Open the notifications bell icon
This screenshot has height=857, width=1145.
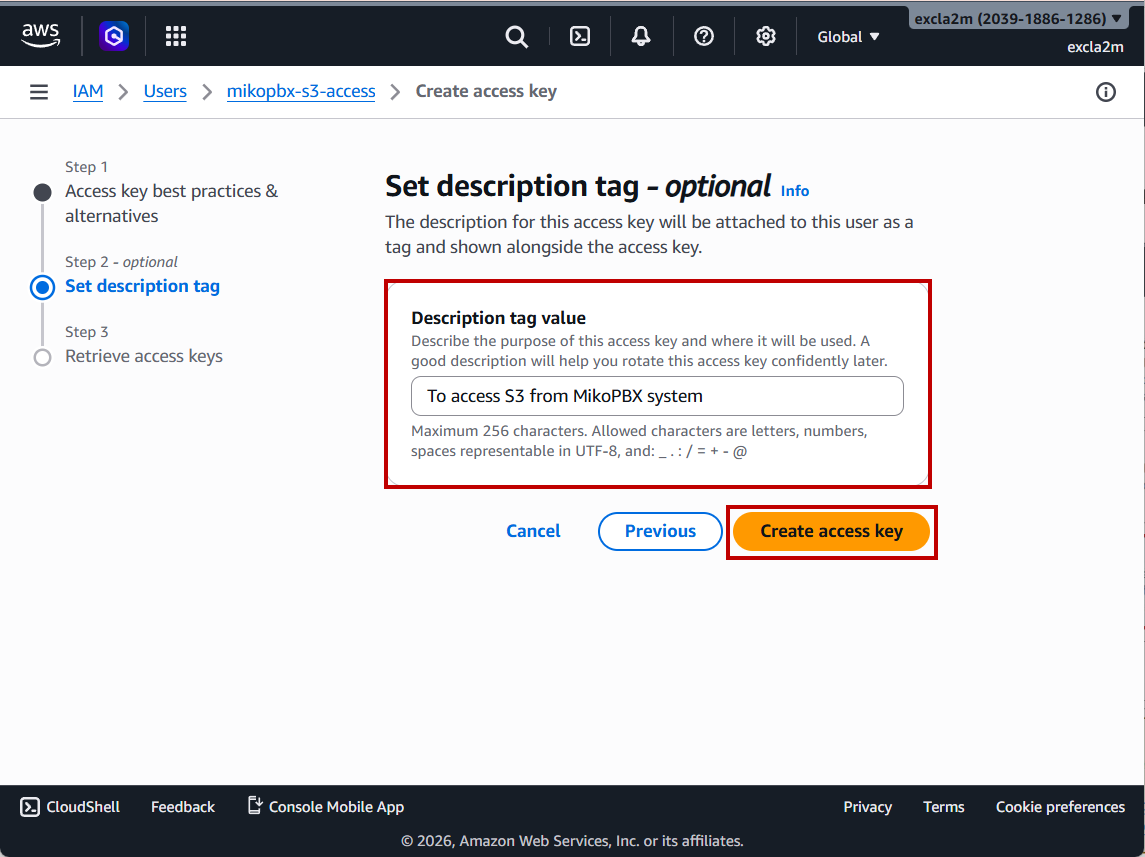[x=641, y=37]
